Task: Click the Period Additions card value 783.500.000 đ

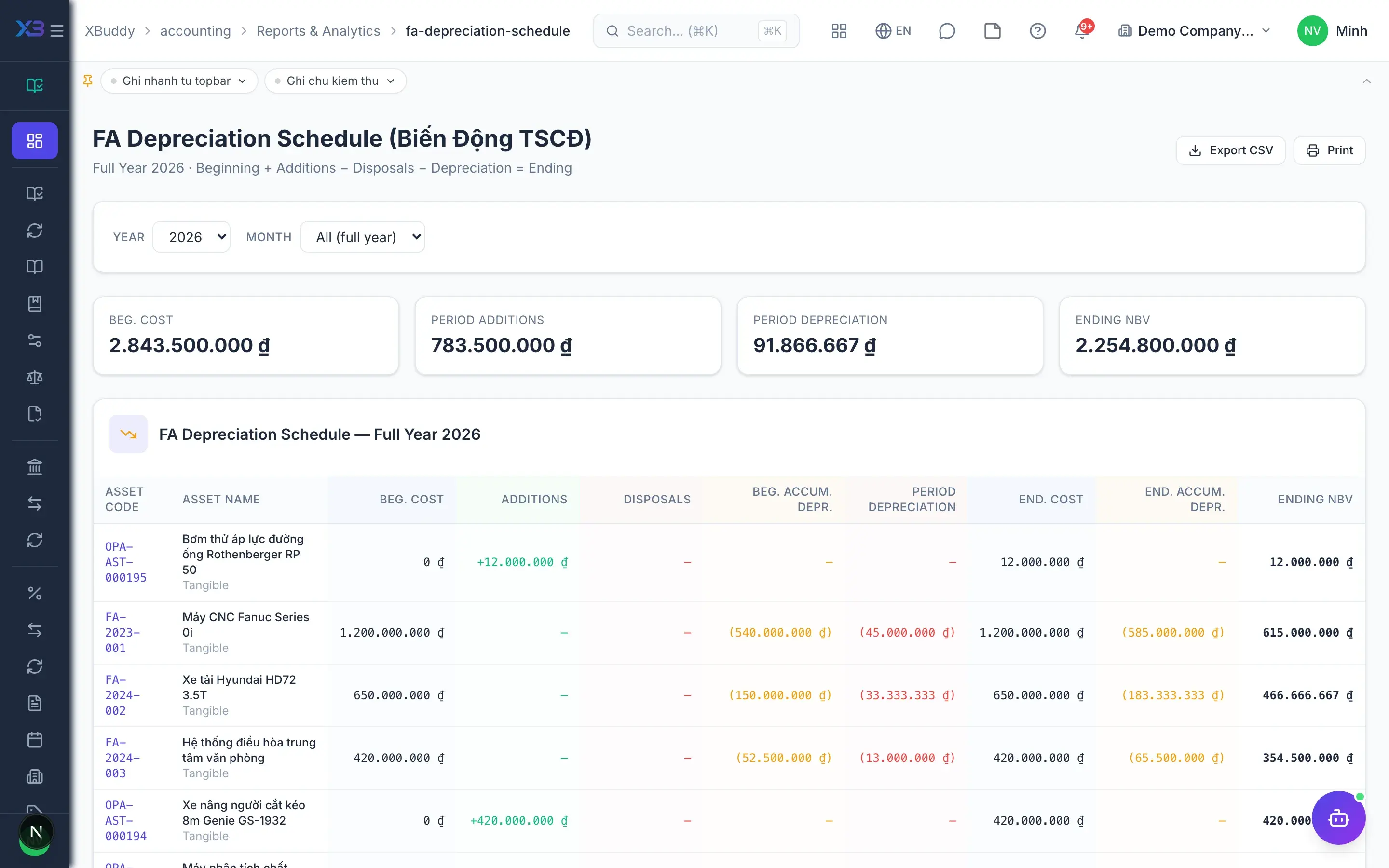Action: pos(501,345)
